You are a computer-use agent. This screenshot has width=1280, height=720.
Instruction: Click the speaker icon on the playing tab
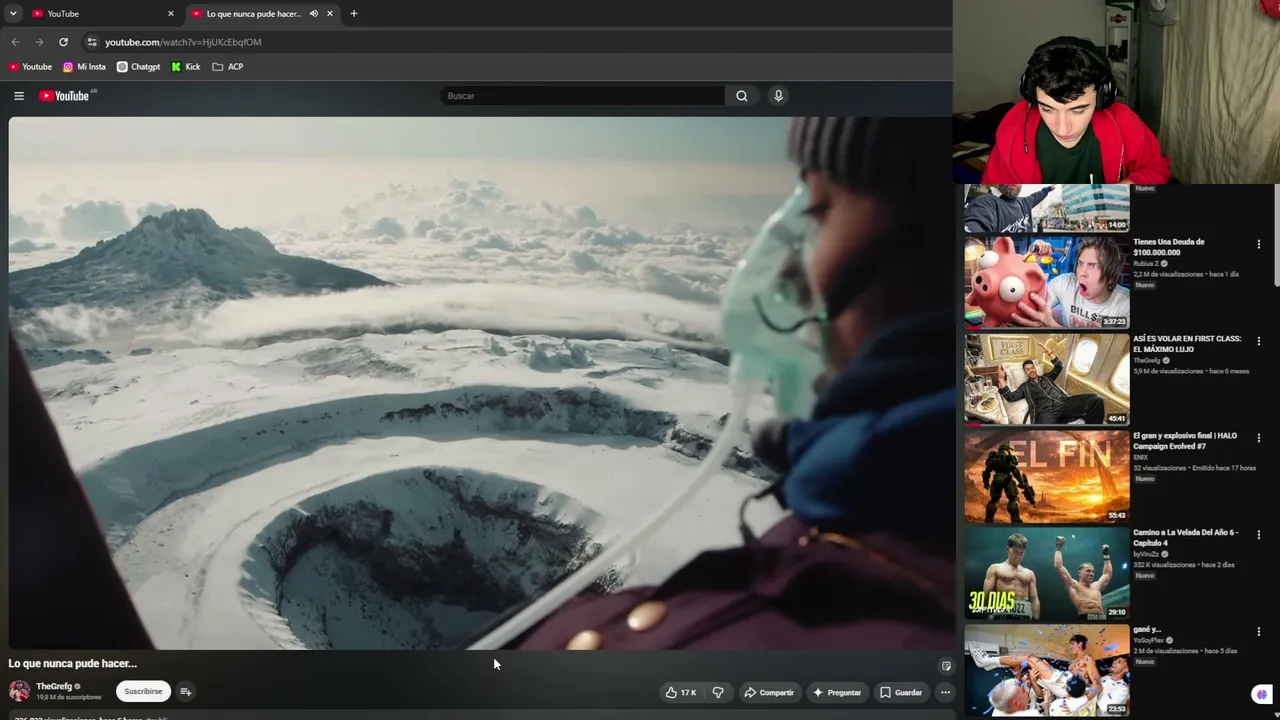[313, 14]
